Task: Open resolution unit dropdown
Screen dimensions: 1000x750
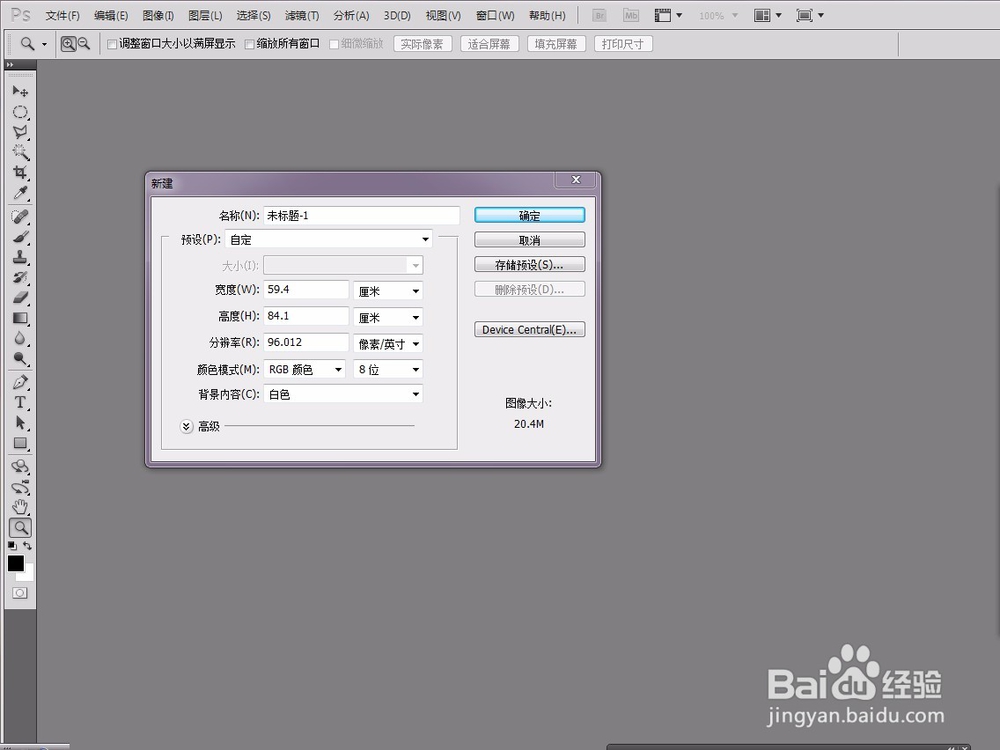Action: coord(388,344)
